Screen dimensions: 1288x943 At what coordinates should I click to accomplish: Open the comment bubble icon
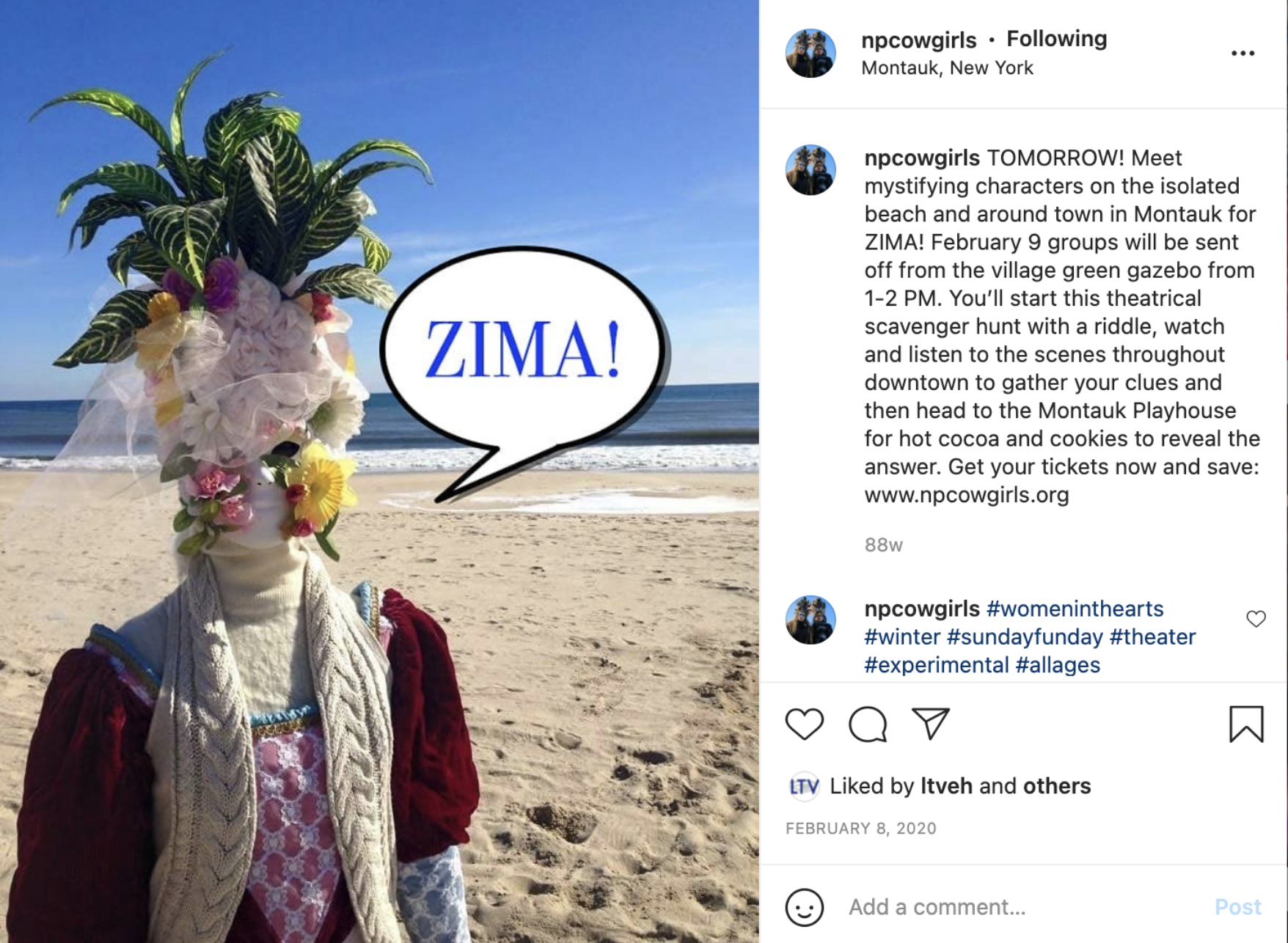(868, 724)
